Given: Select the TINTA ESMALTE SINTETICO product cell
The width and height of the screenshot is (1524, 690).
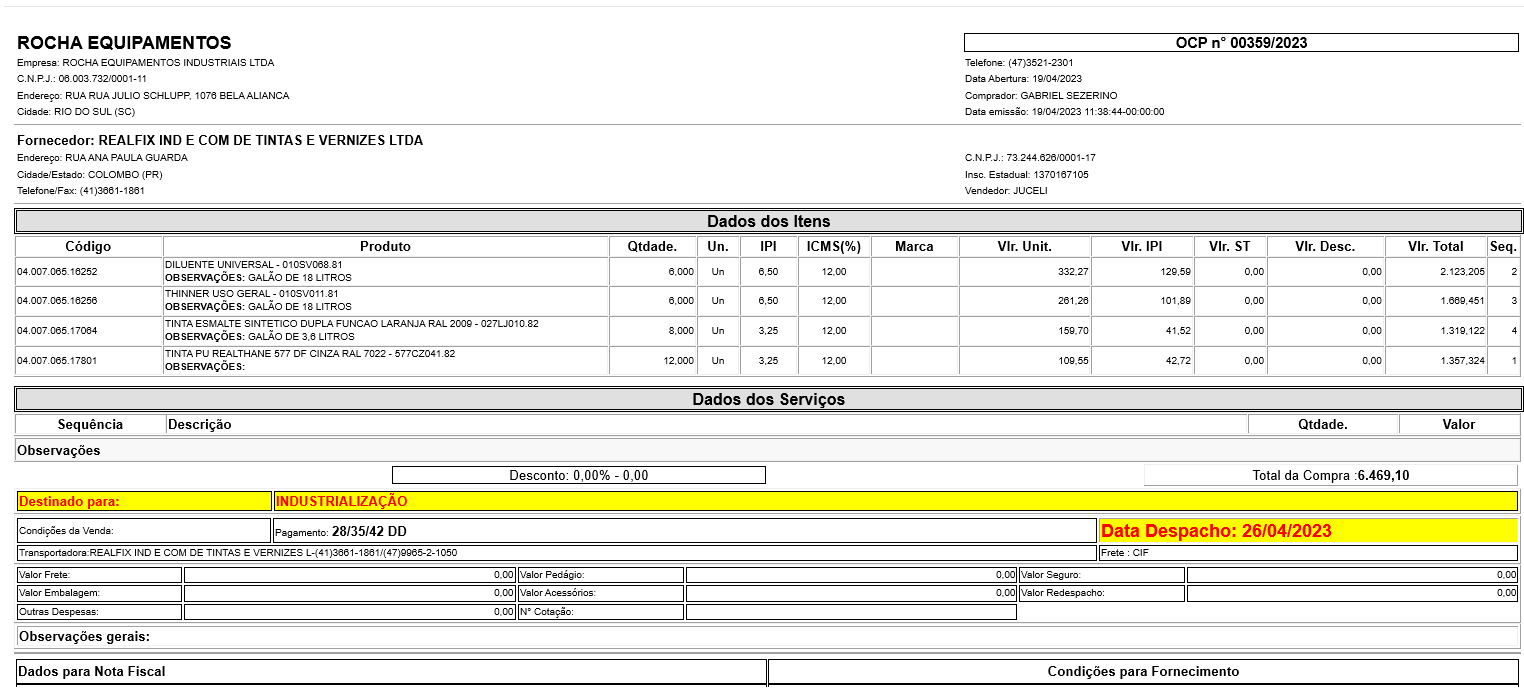Looking at the screenshot, I should [x=386, y=331].
